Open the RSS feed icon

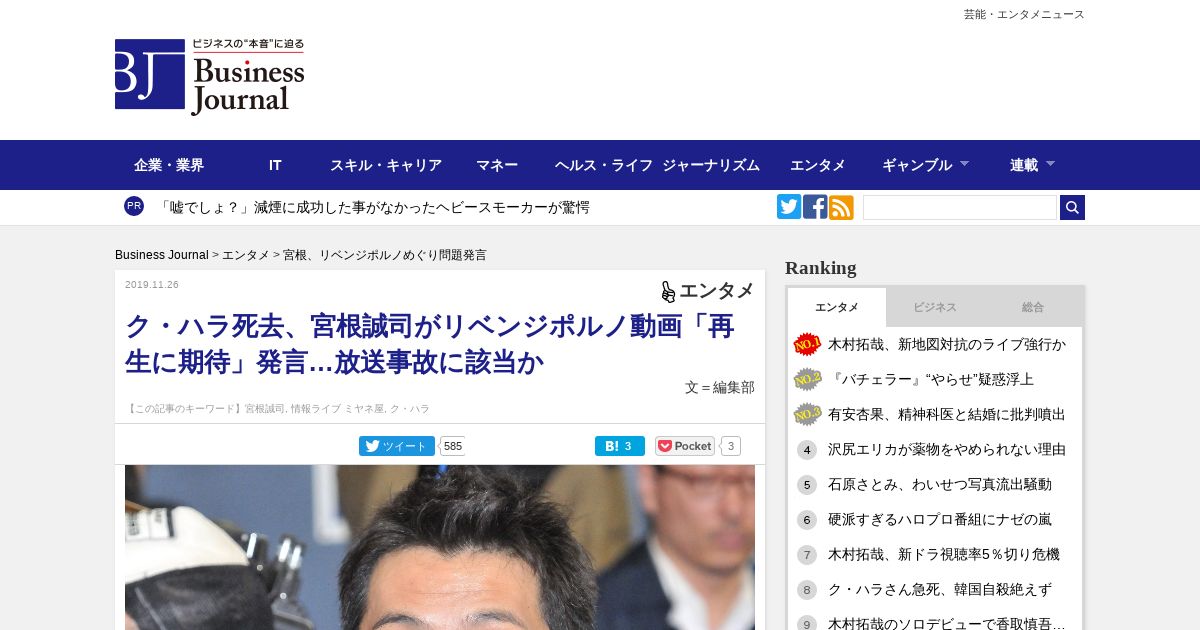click(841, 207)
